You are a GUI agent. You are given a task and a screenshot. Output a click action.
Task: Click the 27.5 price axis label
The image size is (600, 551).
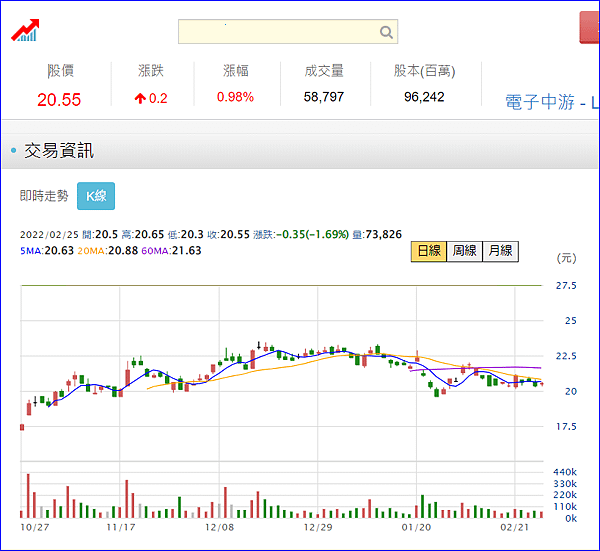(566, 286)
